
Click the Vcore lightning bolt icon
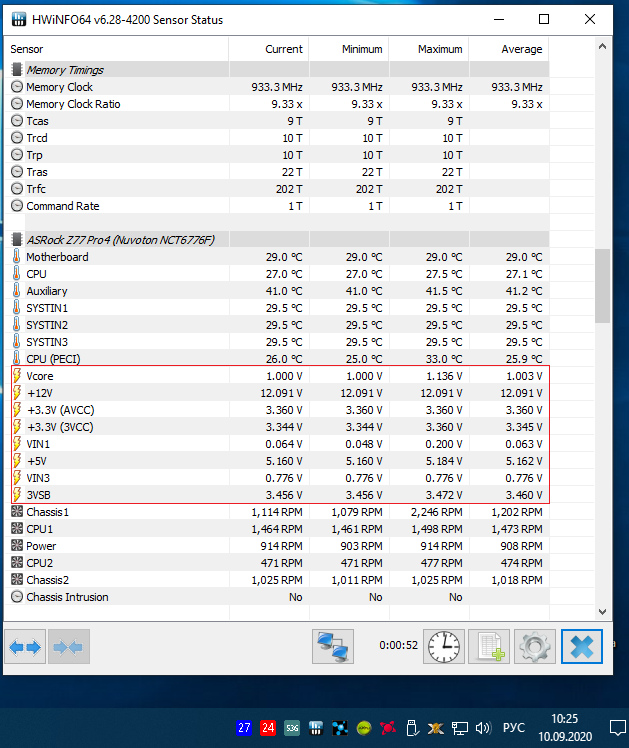(x=17, y=376)
